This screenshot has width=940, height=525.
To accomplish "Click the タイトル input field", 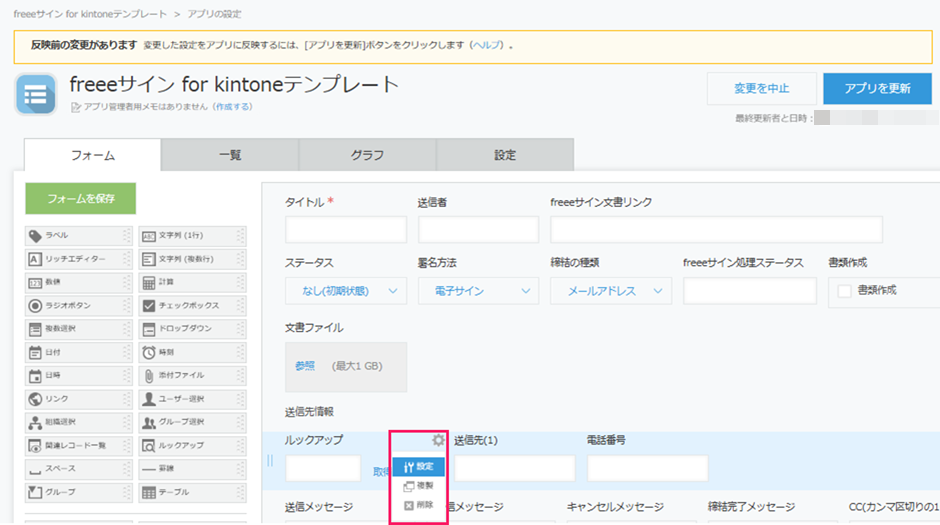I will (346, 230).
